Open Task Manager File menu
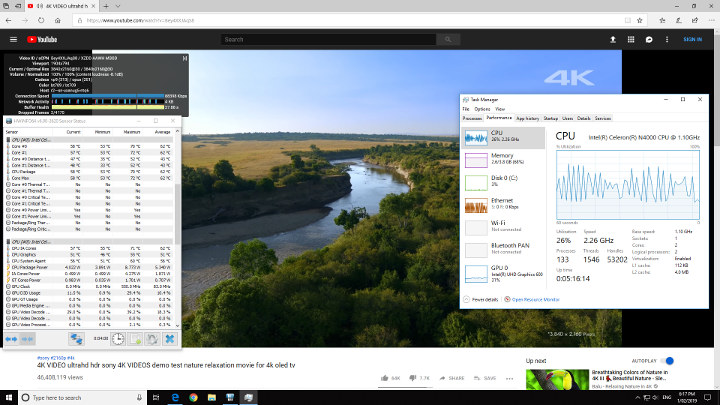This screenshot has height=405, width=720. (x=466, y=109)
